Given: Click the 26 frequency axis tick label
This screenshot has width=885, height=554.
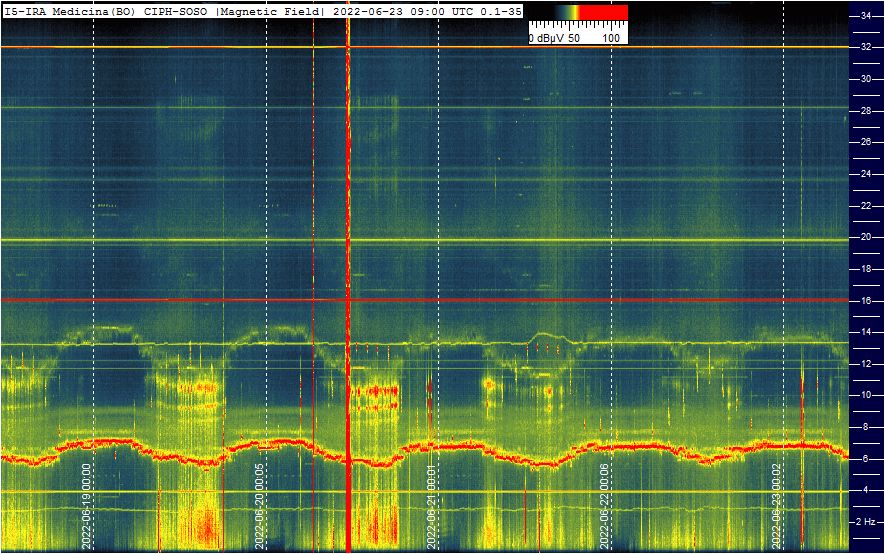Looking at the screenshot, I should [x=867, y=142].
